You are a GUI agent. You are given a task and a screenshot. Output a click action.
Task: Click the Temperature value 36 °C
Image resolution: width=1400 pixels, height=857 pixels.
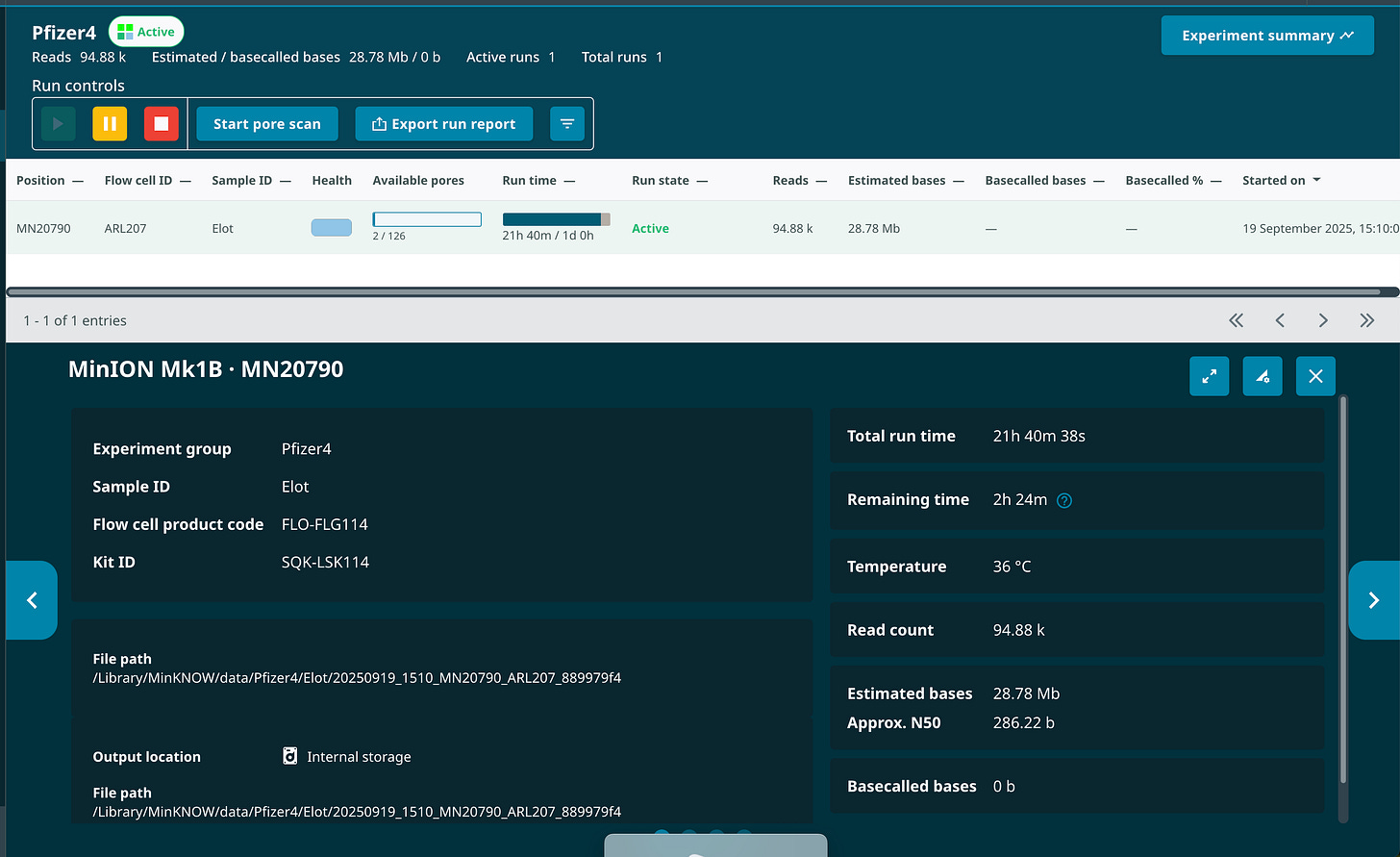1012,567
